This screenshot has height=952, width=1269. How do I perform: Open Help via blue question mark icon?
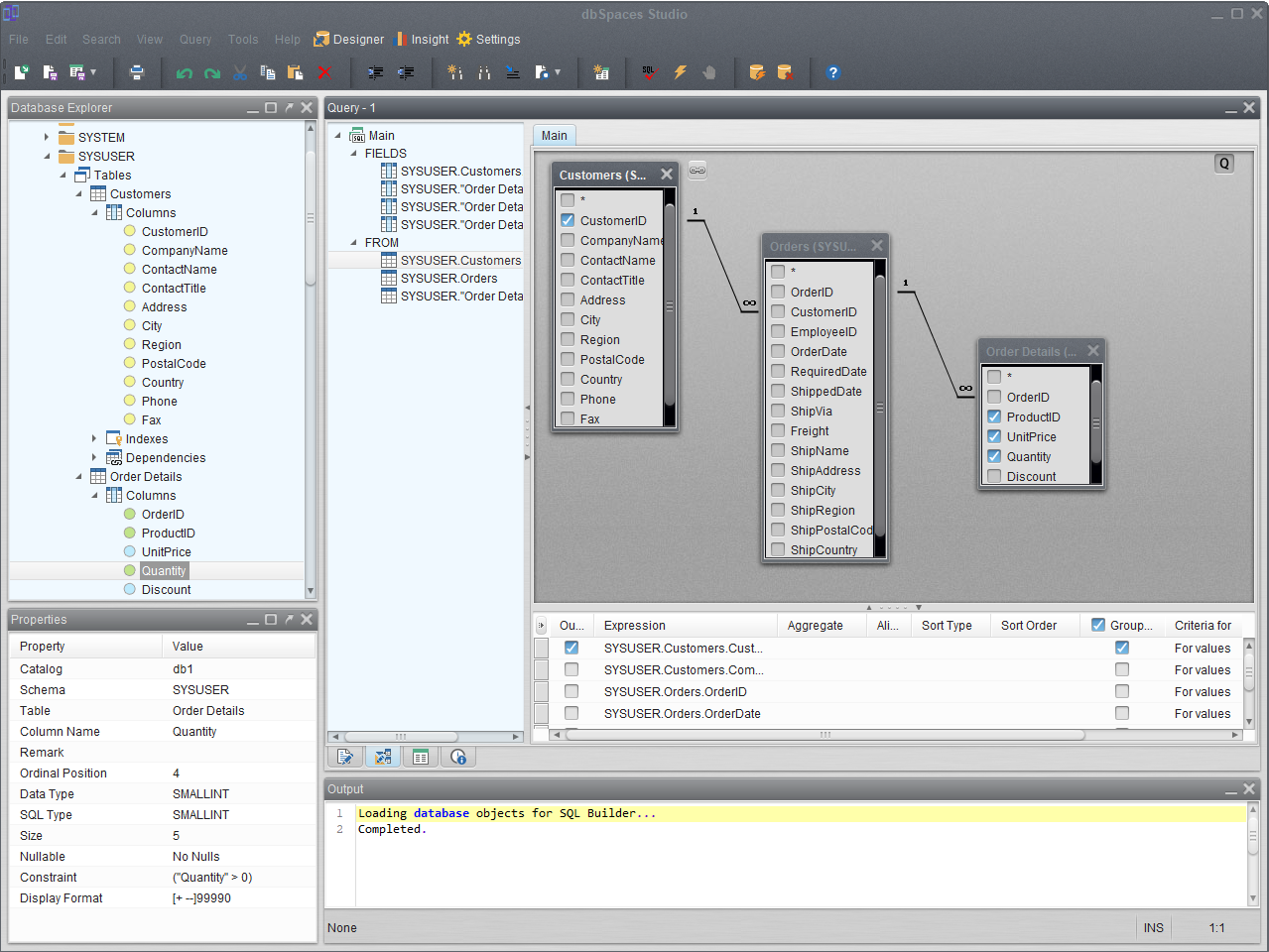[x=832, y=72]
